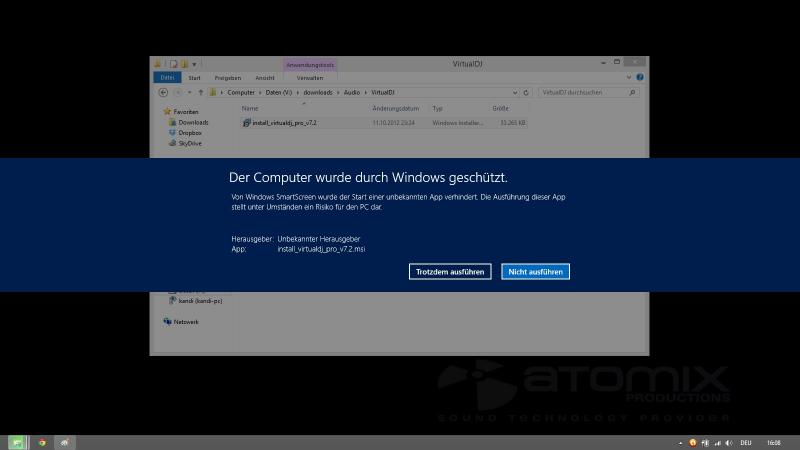The width and height of the screenshot is (800, 450).
Task: Click Audio in the address breadcrumb
Action: click(x=352, y=92)
